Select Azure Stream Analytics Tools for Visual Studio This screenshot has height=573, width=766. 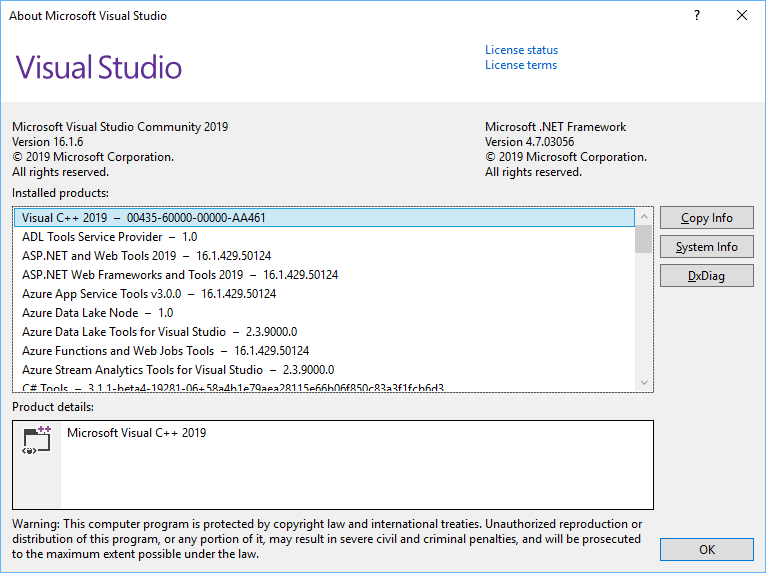pyautogui.click(x=324, y=370)
